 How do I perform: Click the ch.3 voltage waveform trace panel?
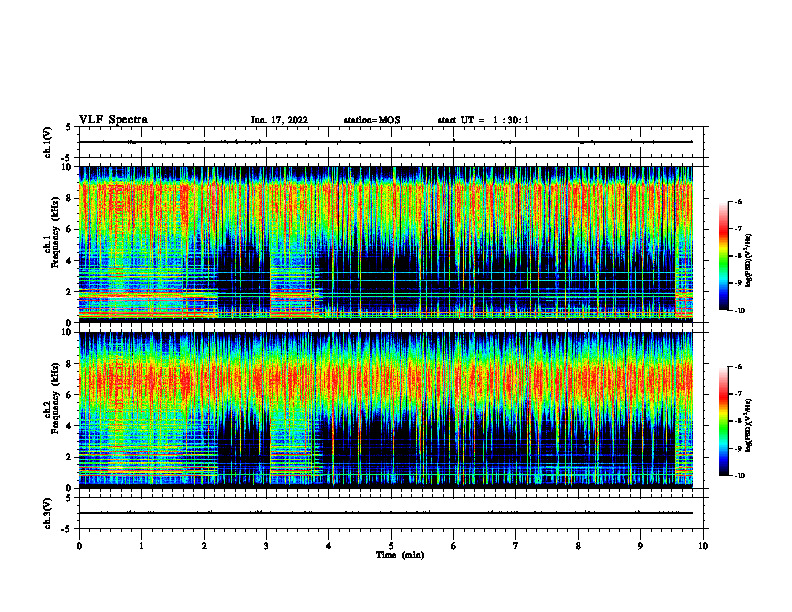(391, 513)
